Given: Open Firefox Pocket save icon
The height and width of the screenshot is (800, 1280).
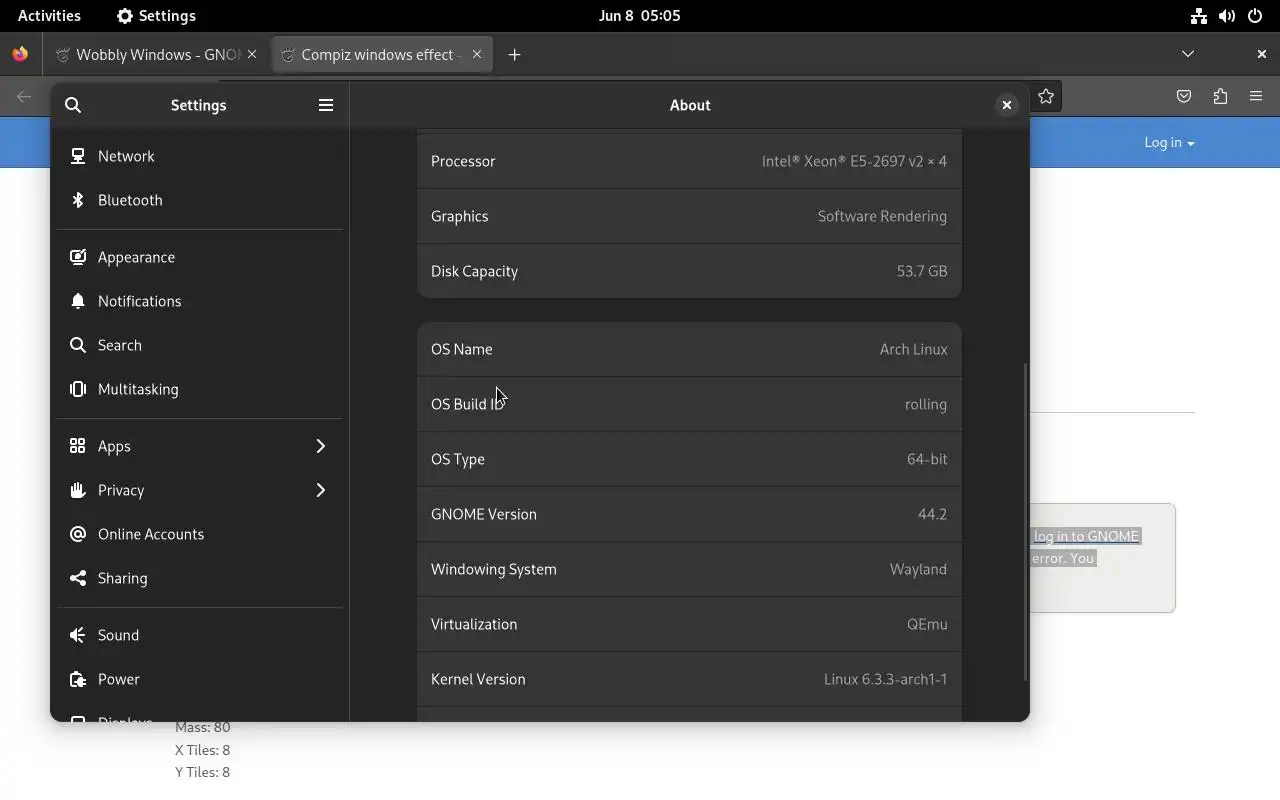Looking at the screenshot, I should coord(1184,97).
